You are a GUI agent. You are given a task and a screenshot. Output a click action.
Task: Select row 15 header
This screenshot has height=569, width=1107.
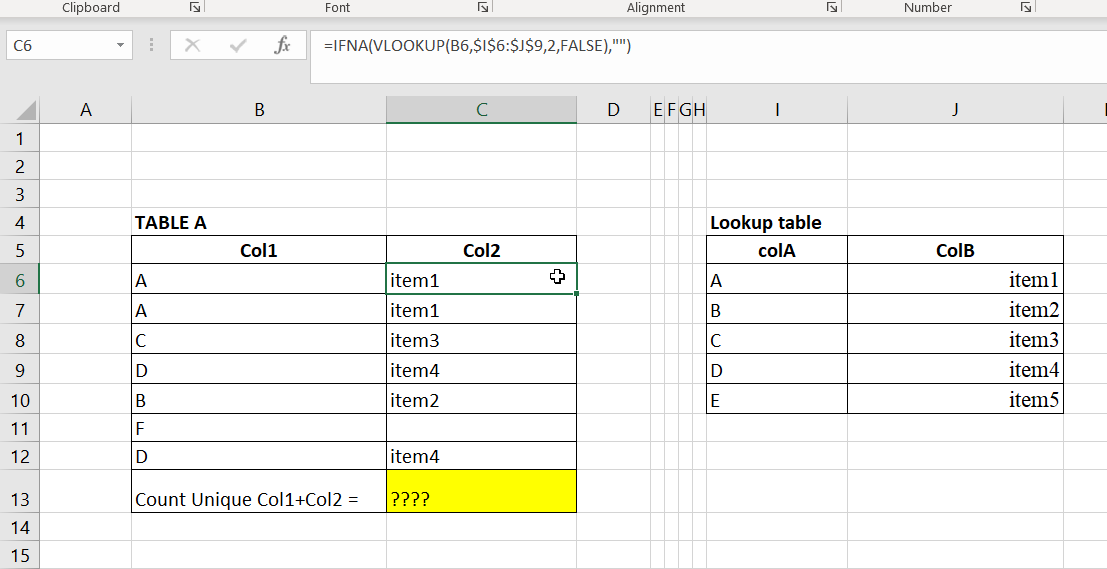tap(20, 555)
